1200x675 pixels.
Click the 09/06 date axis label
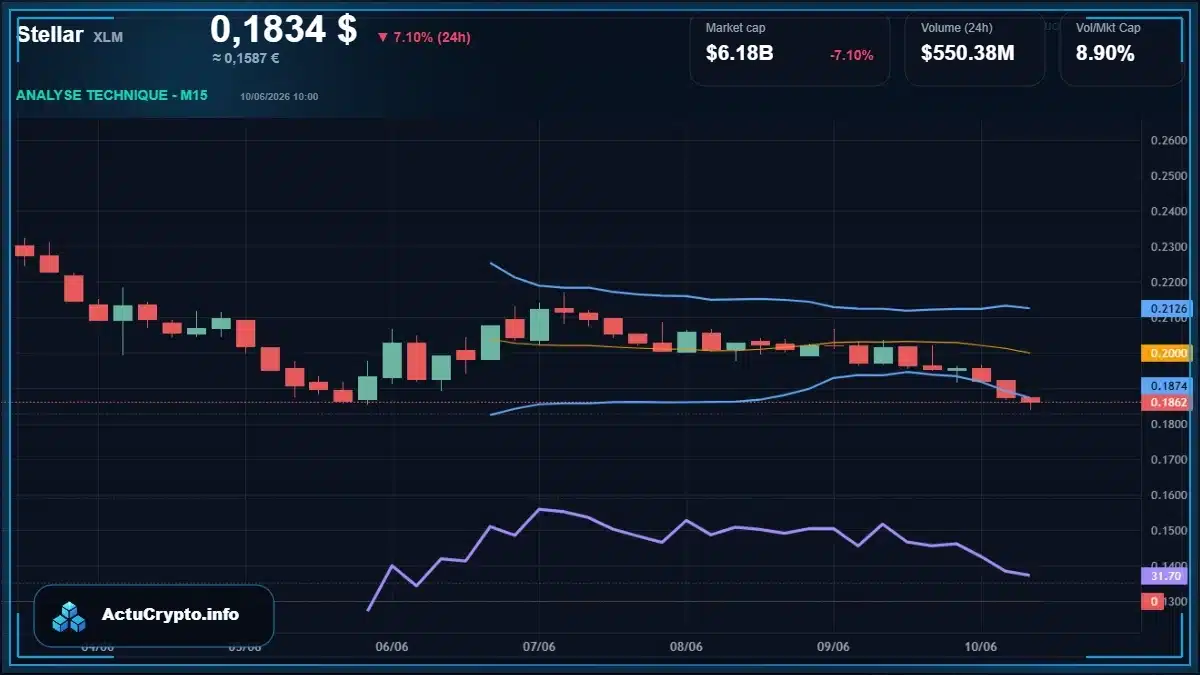pyautogui.click(x=833, y=646)
